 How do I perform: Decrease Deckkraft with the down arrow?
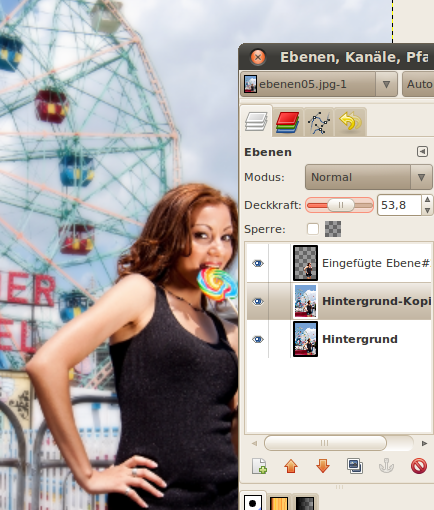[427, 210]
